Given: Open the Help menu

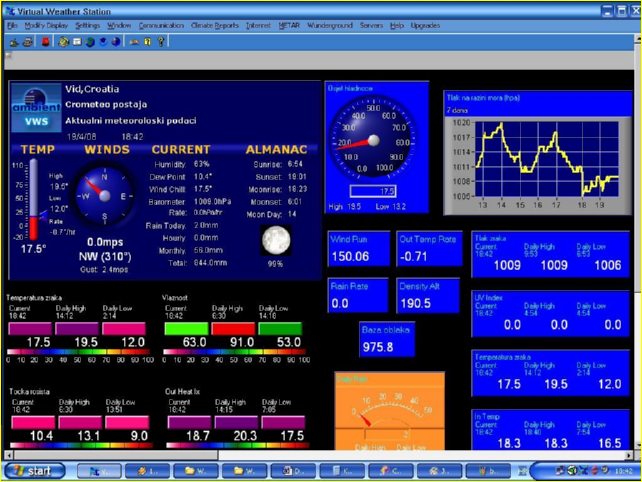Looking at the screenshot, I should tap(396, 25).
